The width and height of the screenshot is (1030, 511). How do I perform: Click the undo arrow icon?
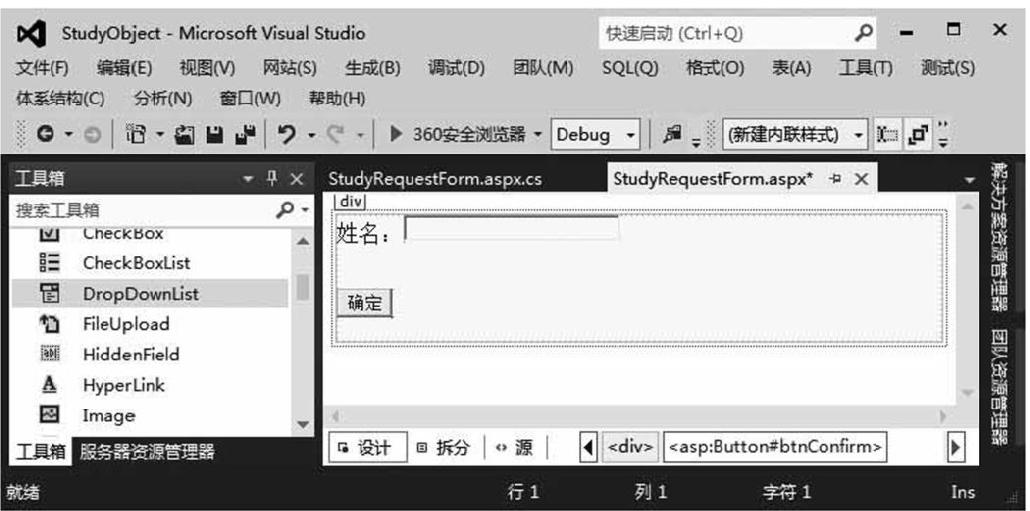click(x=287, y=135)
